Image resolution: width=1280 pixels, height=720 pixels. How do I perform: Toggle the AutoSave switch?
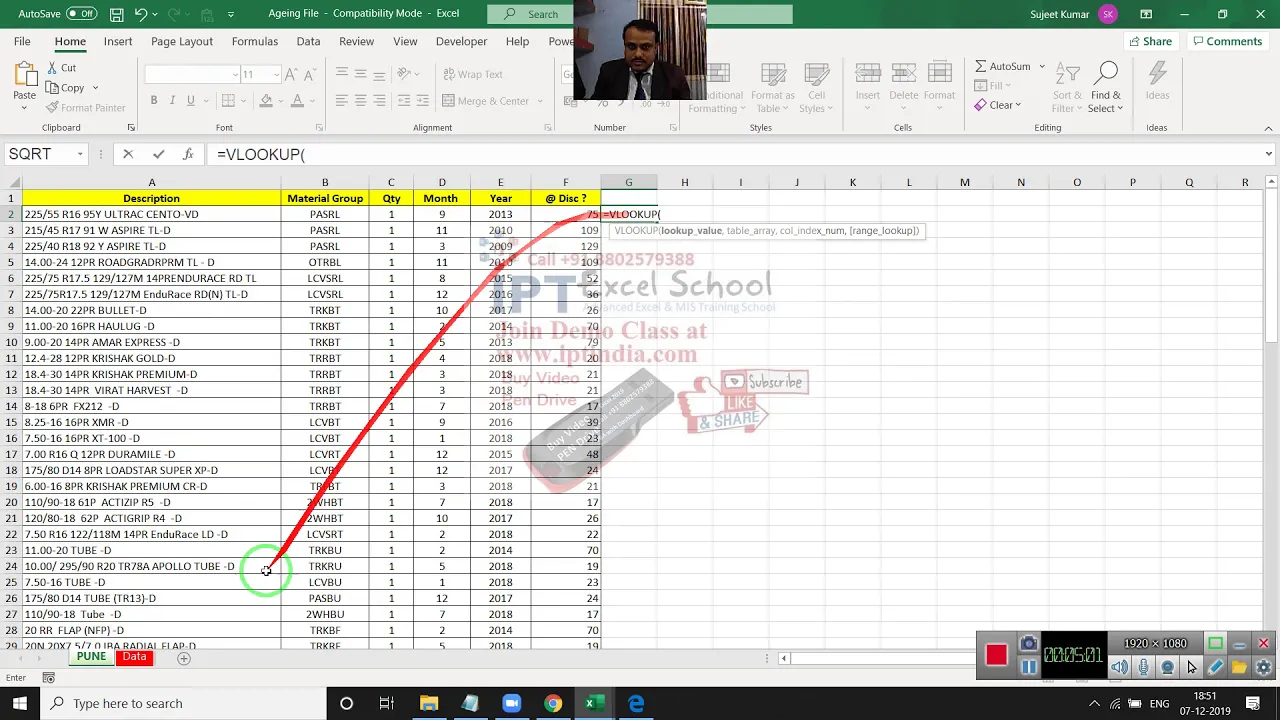pyautogui.click(x=81, y=14)
